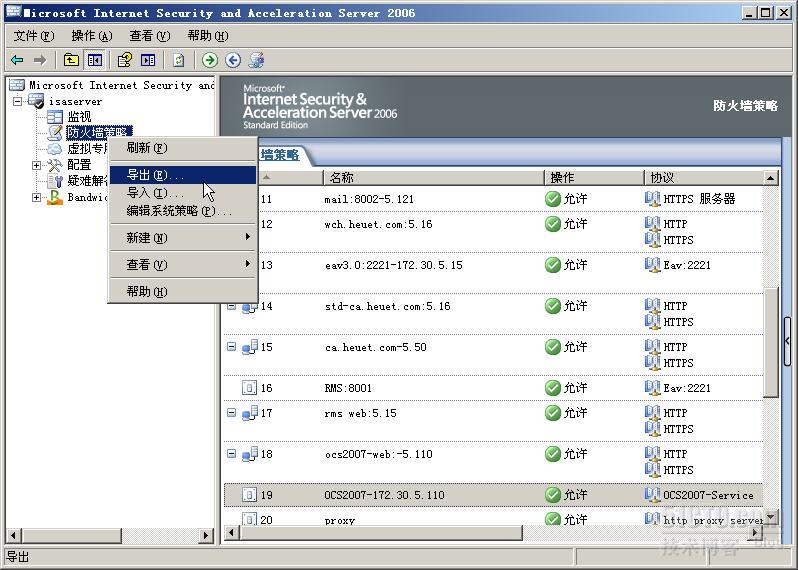This screenshot has height=570, width=798.
Task: Click the Up one level folder icon
Action: tap(71, 60)
